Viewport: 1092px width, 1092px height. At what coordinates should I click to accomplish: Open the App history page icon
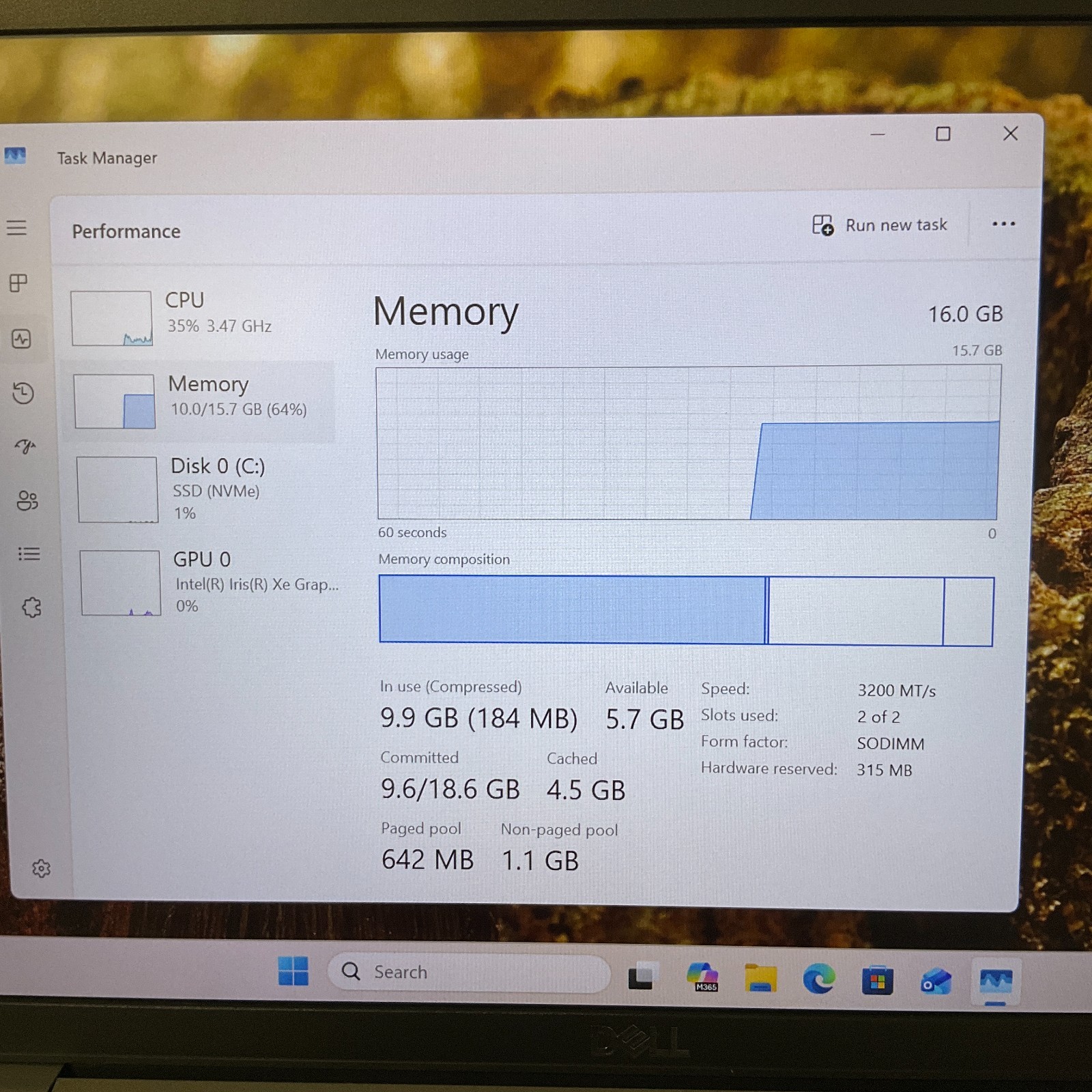23,393
